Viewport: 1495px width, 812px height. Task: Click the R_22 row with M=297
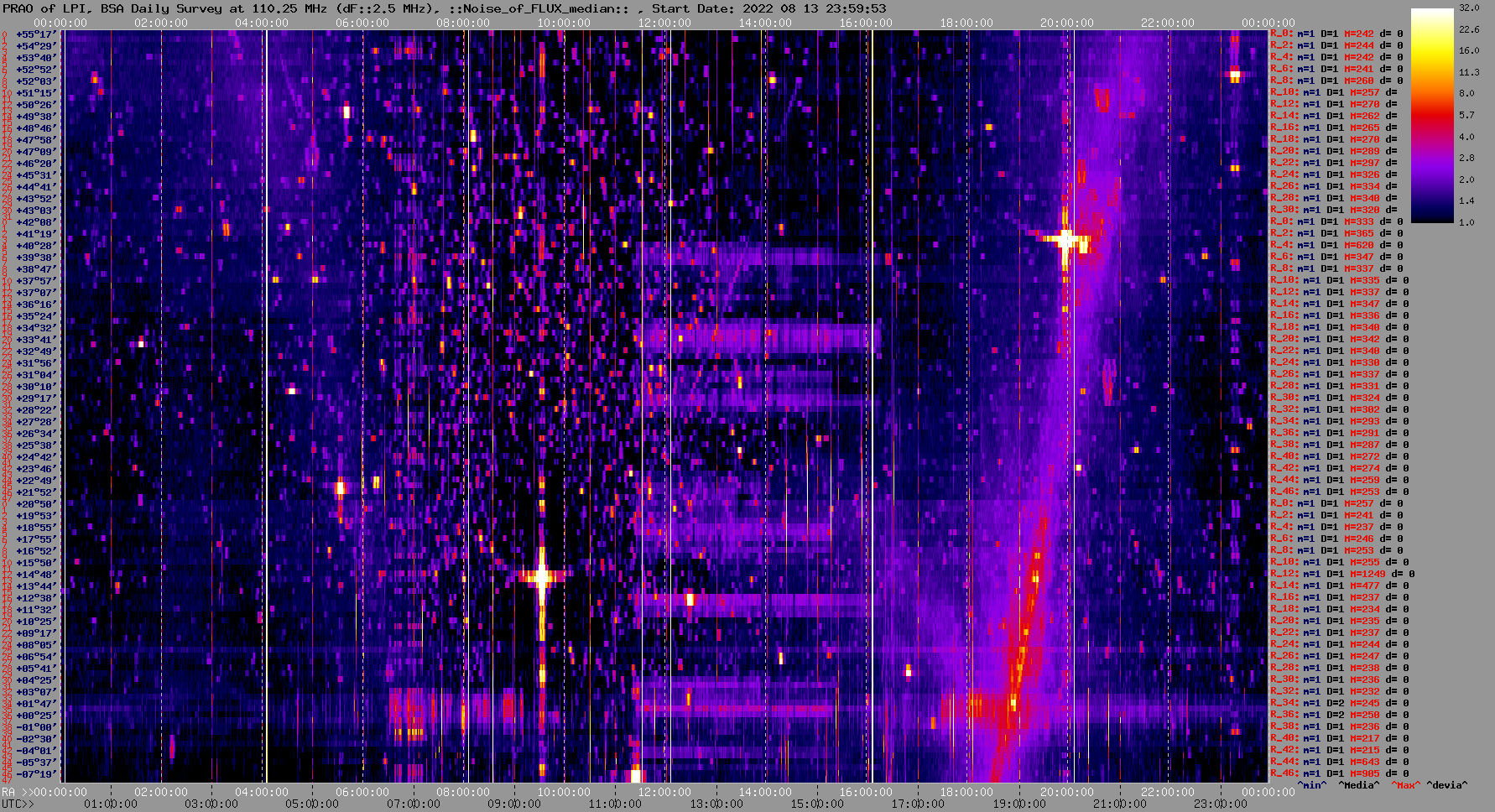click(1334, 163)
